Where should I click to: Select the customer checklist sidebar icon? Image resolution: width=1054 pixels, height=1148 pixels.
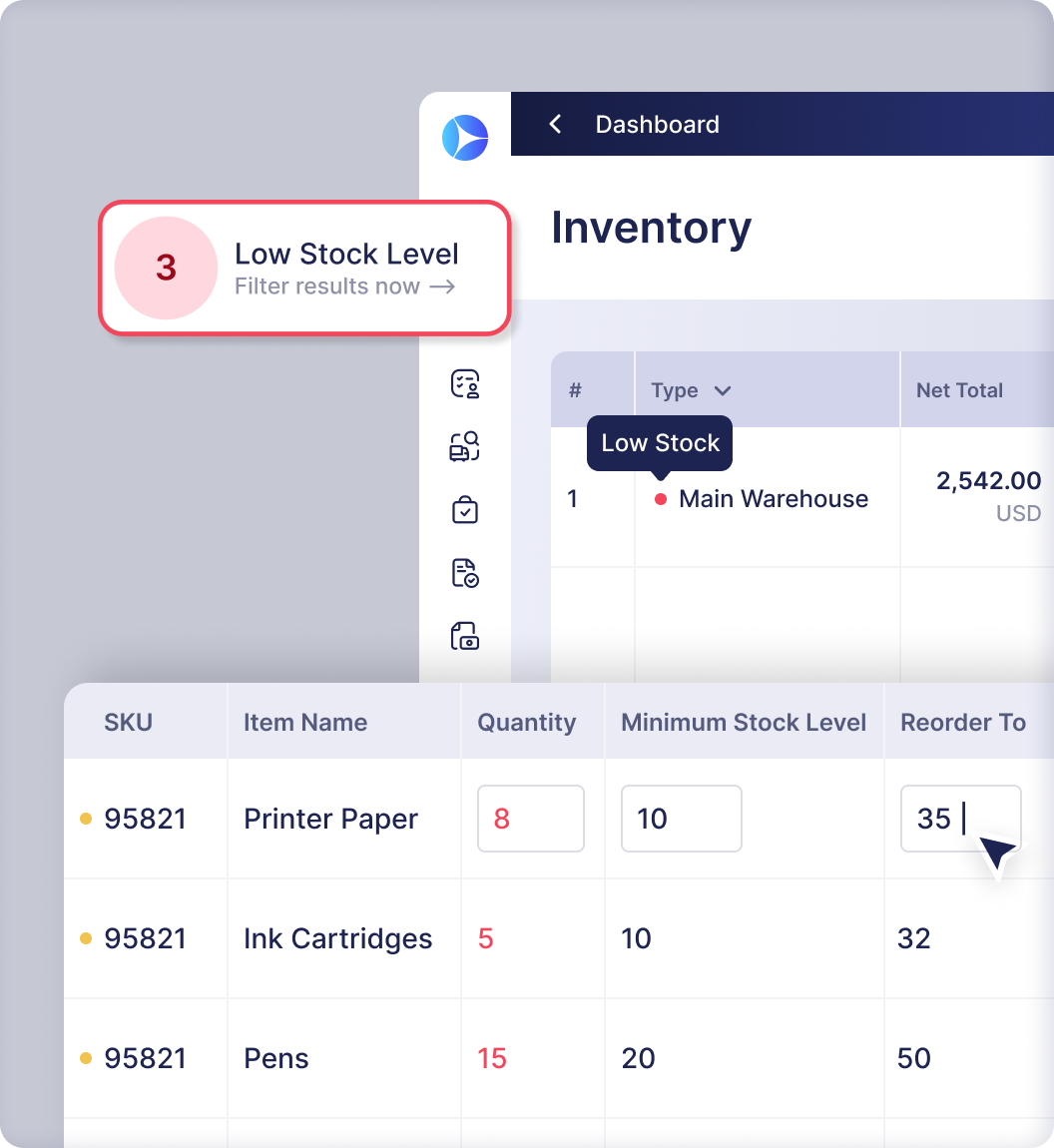click(464, 383)
